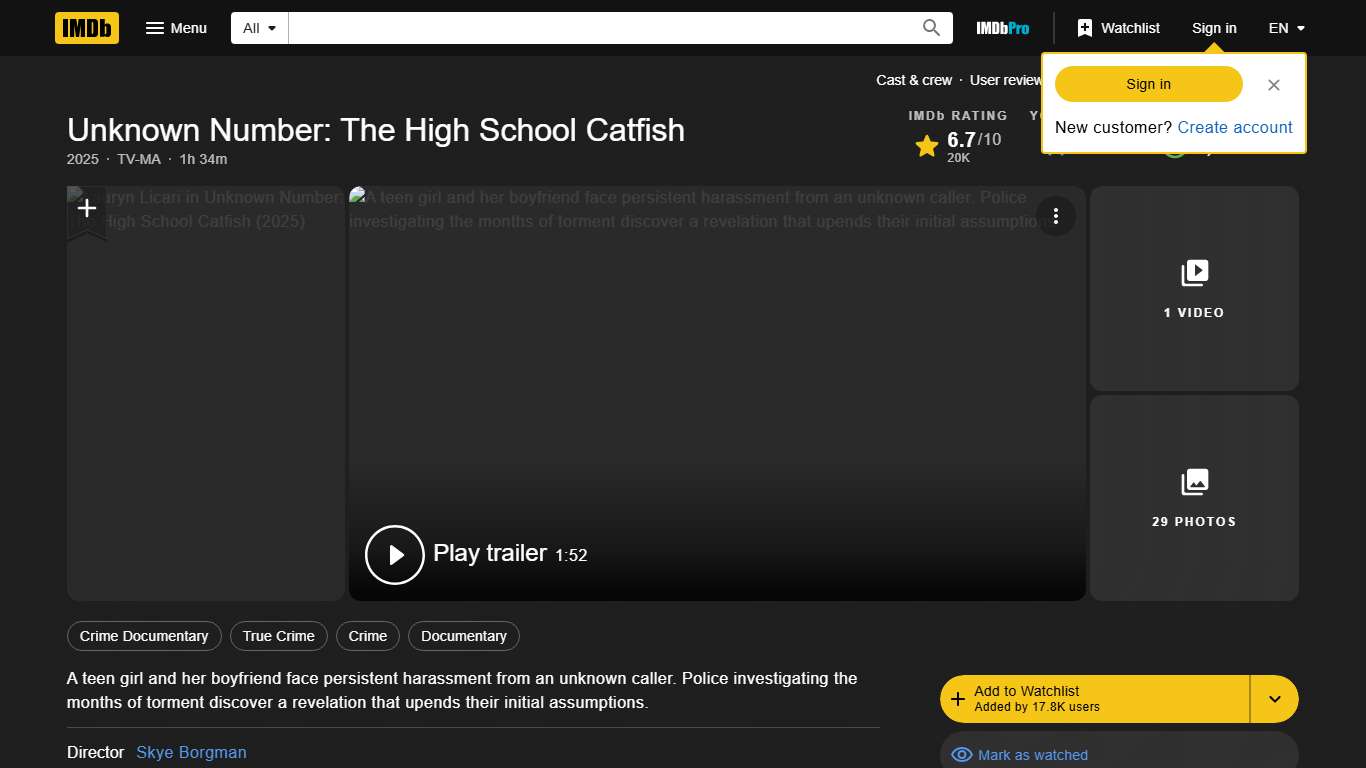Open the Watchlist bookmark icon
The width and height of the screenshot is (1366, 768).
(1085, 27)
